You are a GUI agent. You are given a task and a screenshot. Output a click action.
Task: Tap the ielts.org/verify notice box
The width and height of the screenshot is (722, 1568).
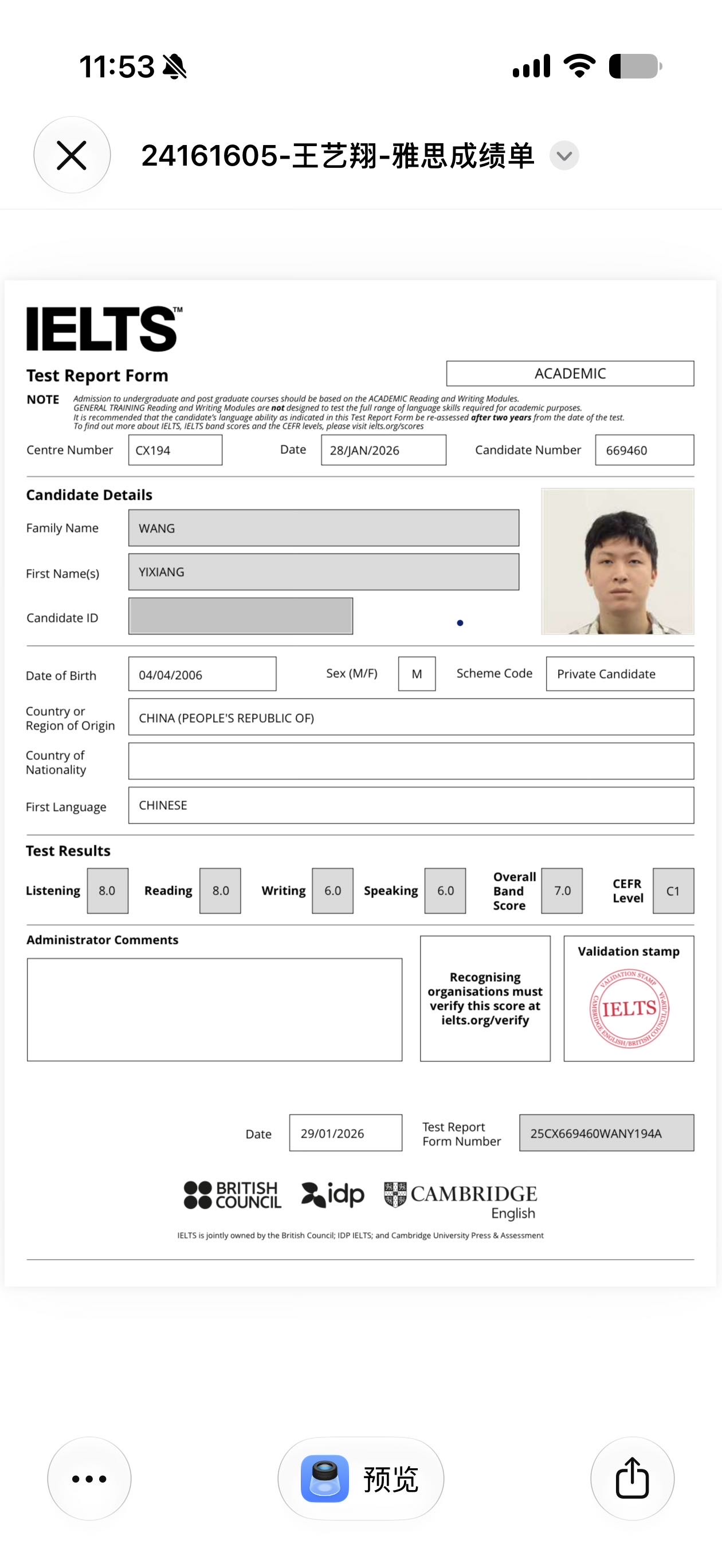coord(485,999)
